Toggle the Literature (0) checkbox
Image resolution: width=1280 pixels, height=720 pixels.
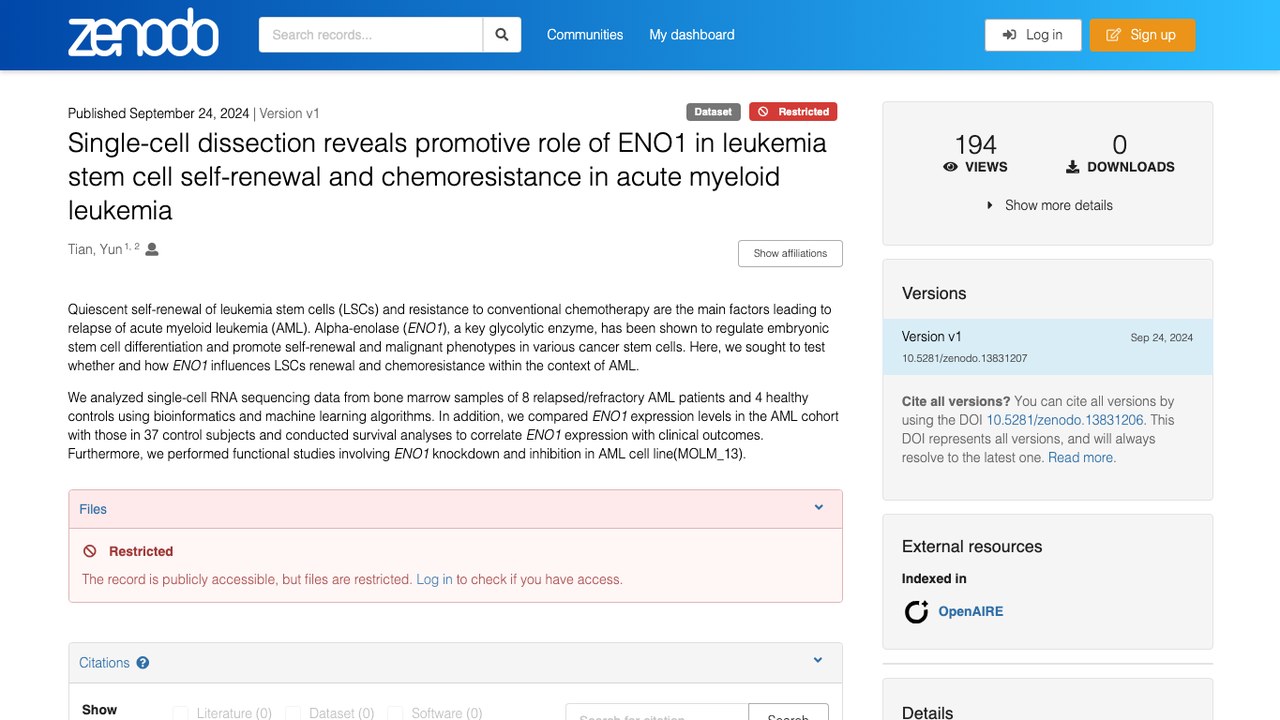pos(180,713)
